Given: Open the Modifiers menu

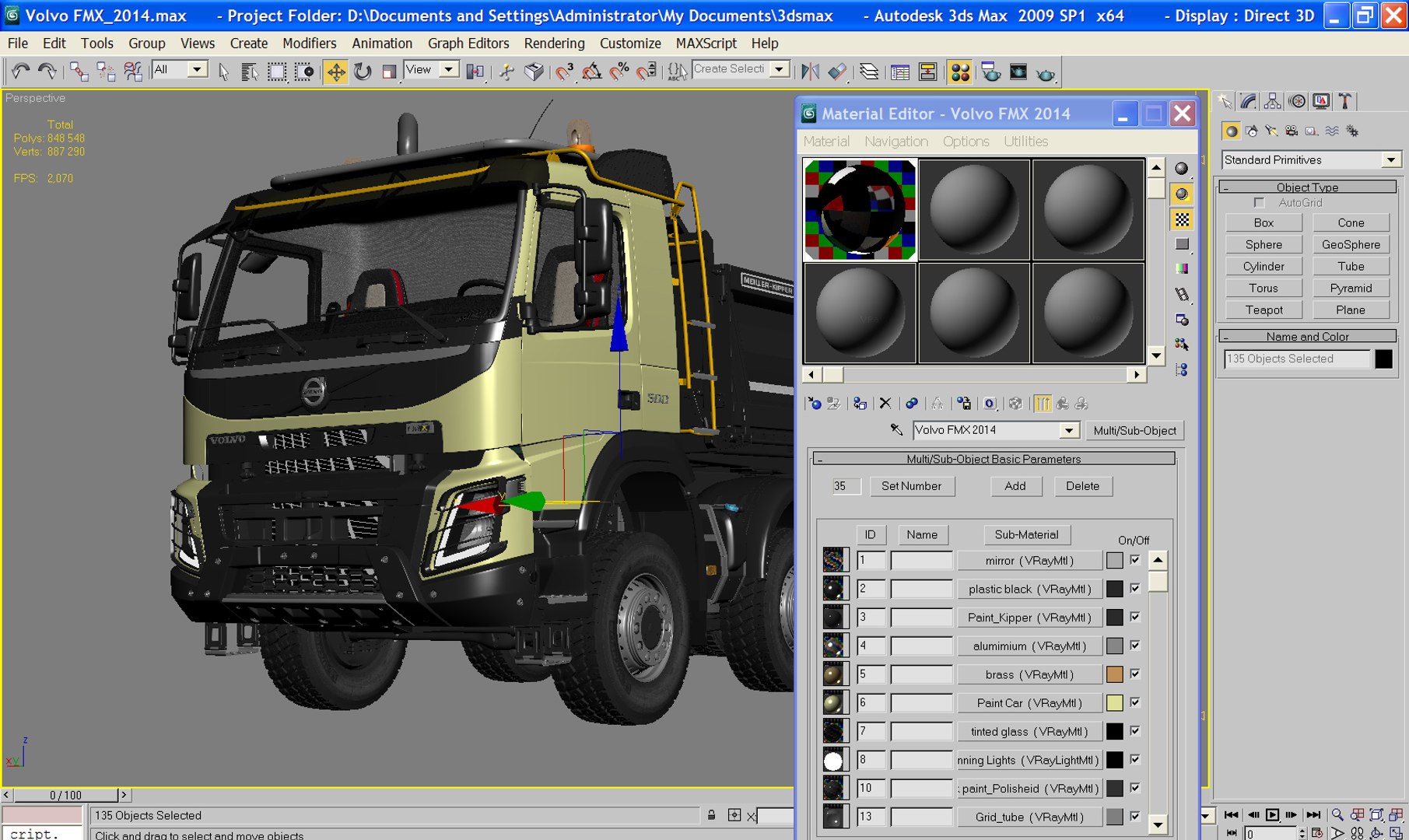Looking at the screenshot, I should (x=309, y=44).
